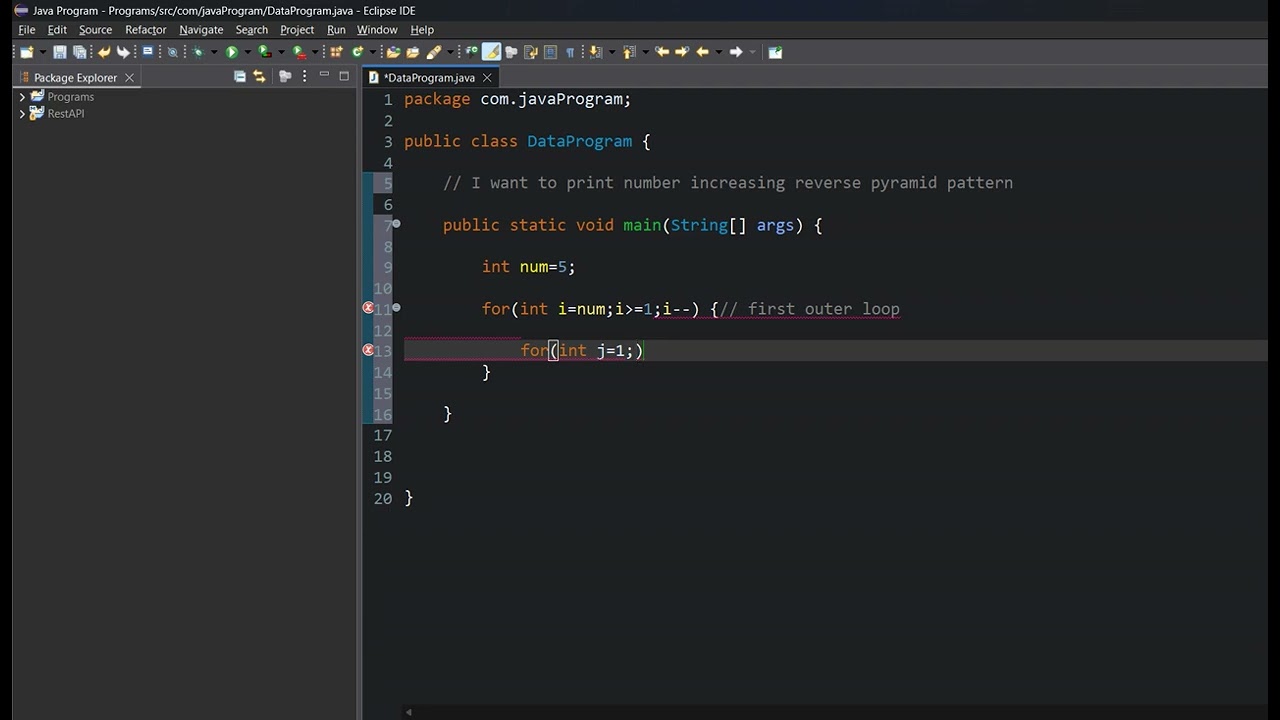
Task: Click the Back navigation arrow icon
Action: click(702, 52)
